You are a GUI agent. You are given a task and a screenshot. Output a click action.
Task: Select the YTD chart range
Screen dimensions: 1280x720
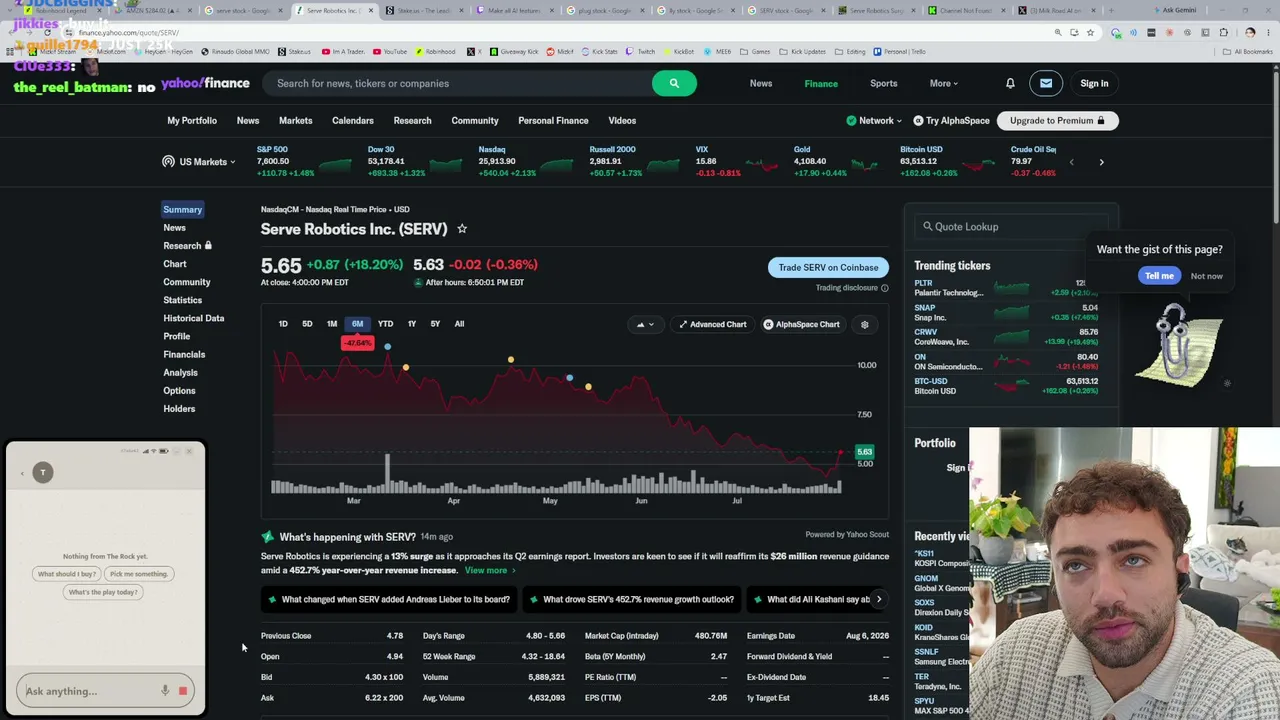[x=385, y=324]
